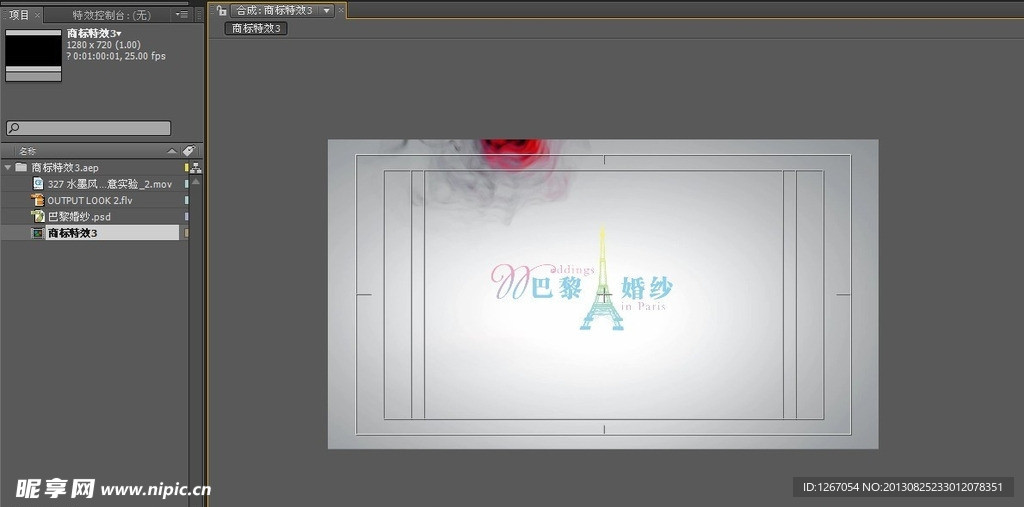The height and width of the screenshot is (507, 1024).
Task: Click the 商标特效3.aep folder icon
Action: 21,167
